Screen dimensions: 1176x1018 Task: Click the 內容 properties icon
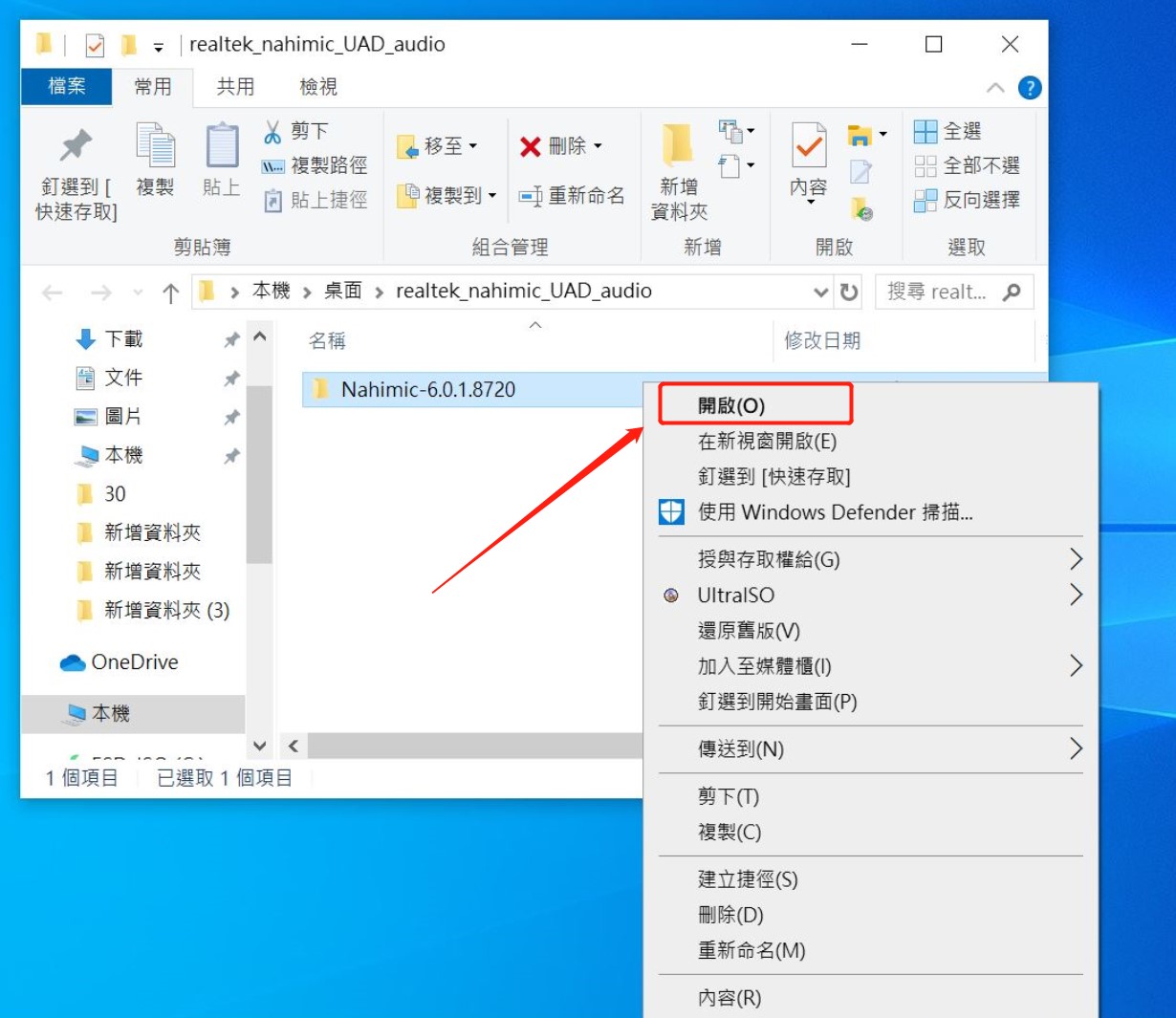[809, 147]
